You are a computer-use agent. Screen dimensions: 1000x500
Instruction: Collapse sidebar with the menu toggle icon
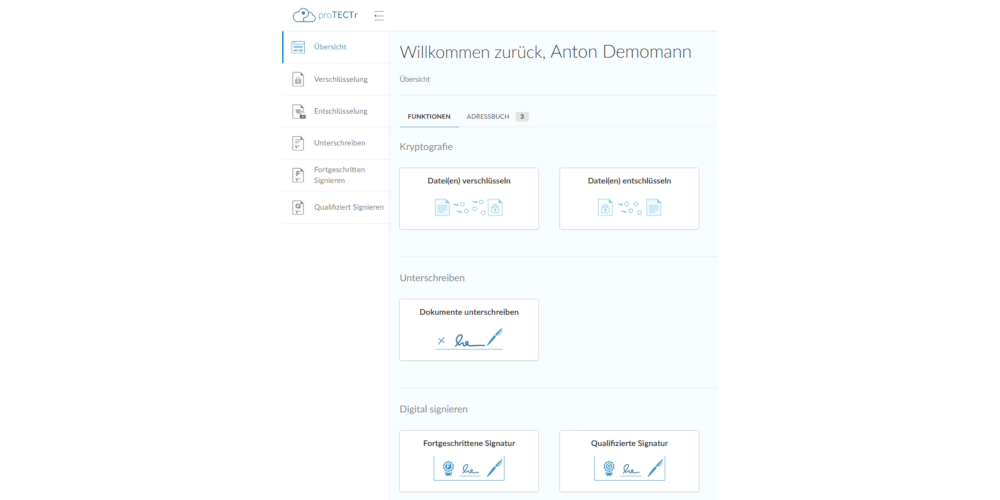379,15
